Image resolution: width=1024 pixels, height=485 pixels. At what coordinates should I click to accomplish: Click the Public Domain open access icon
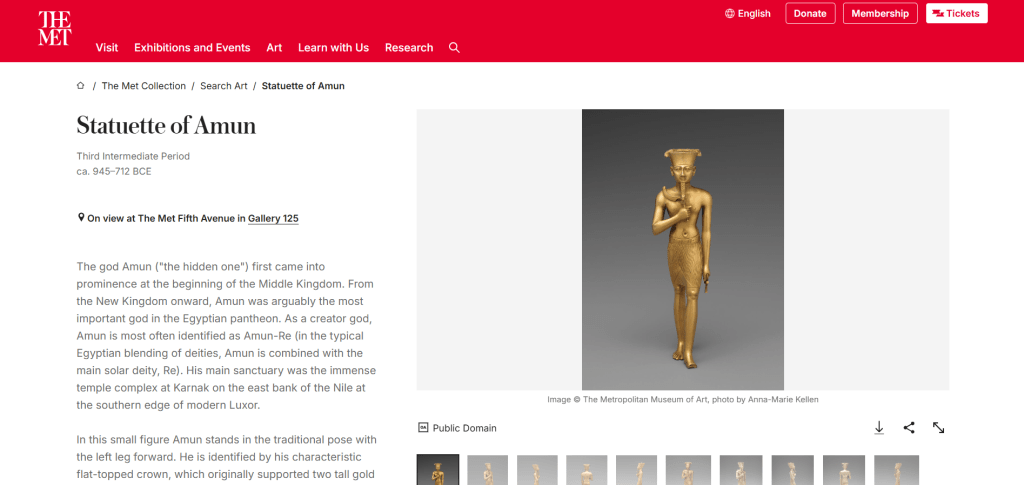pyautogui.click(x=423, y=428)
